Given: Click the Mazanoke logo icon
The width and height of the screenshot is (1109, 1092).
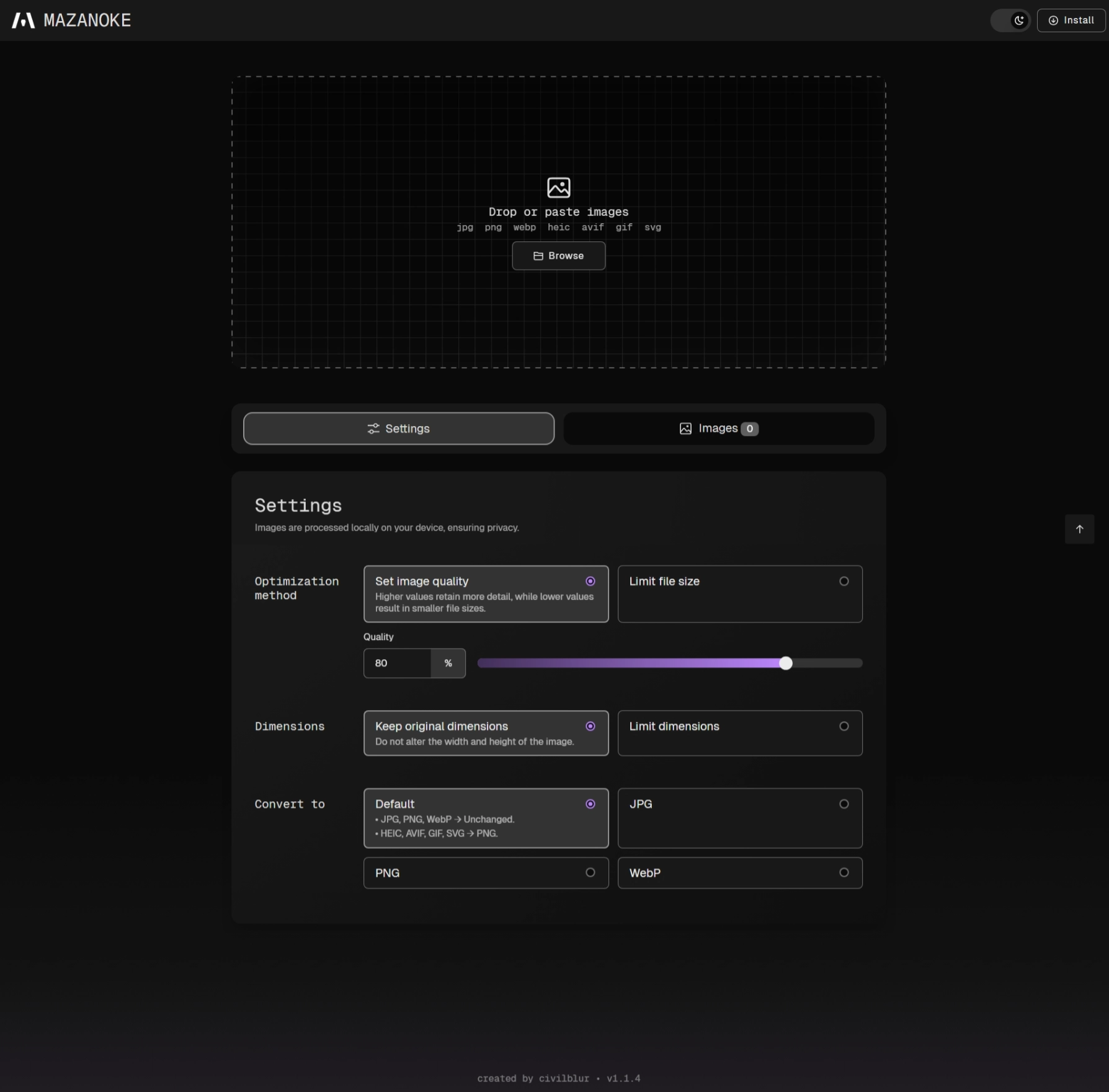Looking at the screenshot, I should (x=23, y=20).
